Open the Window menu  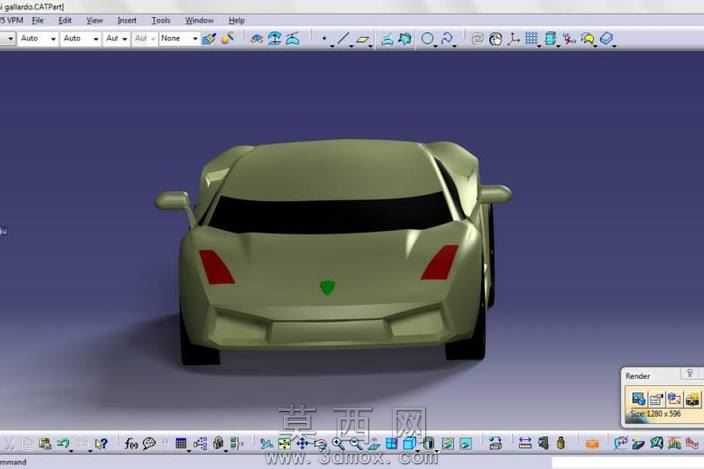click(x=199, y=20)
